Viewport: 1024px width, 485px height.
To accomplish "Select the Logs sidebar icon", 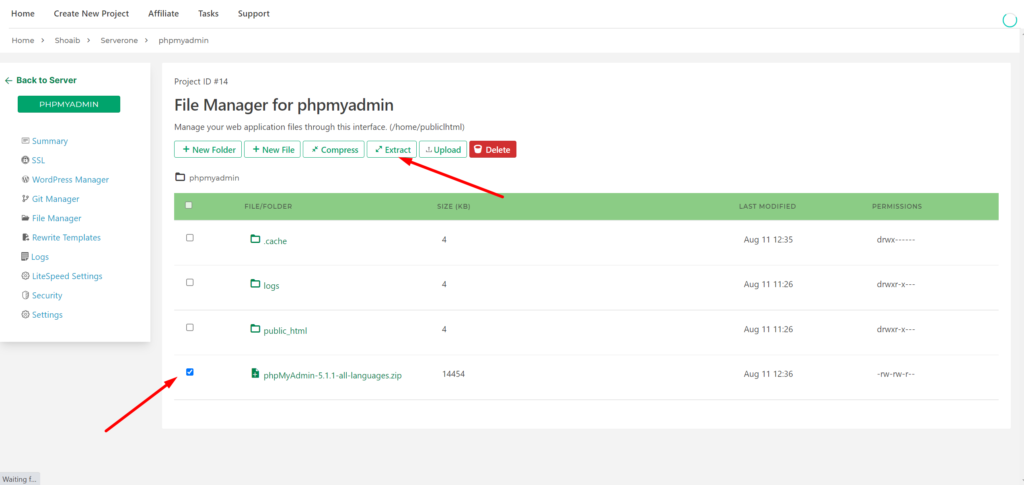I will pyautogui.click(x=25, y=257).
